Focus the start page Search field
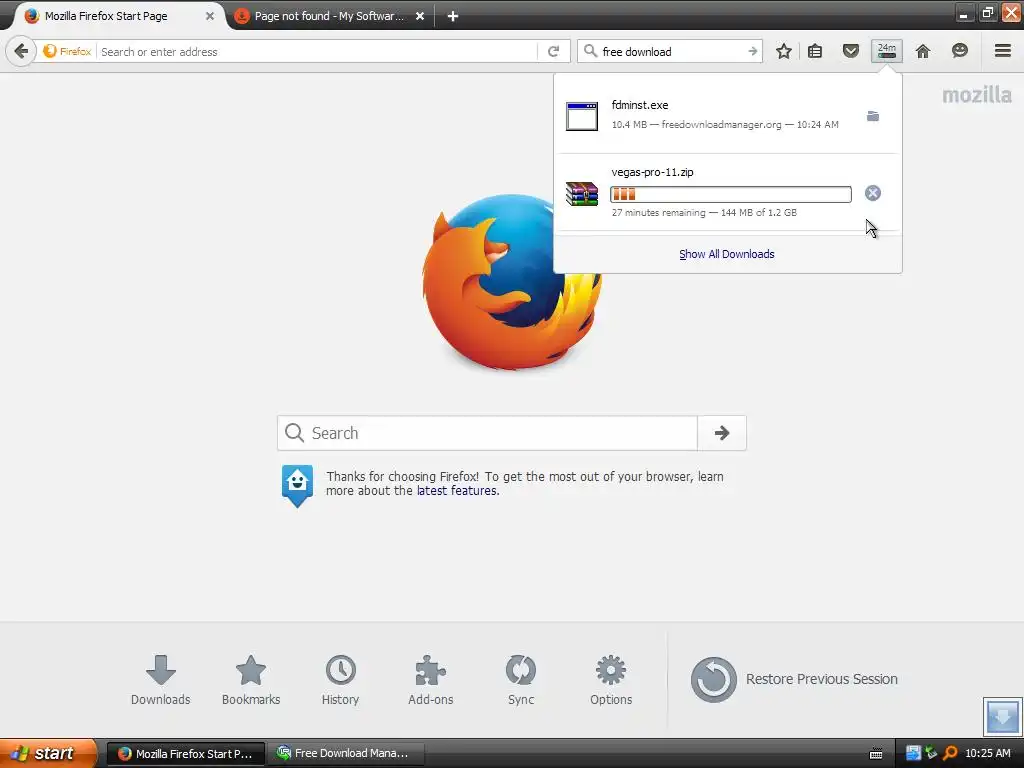Screen dimensions: 1024x768 click(x=487, y=433)
